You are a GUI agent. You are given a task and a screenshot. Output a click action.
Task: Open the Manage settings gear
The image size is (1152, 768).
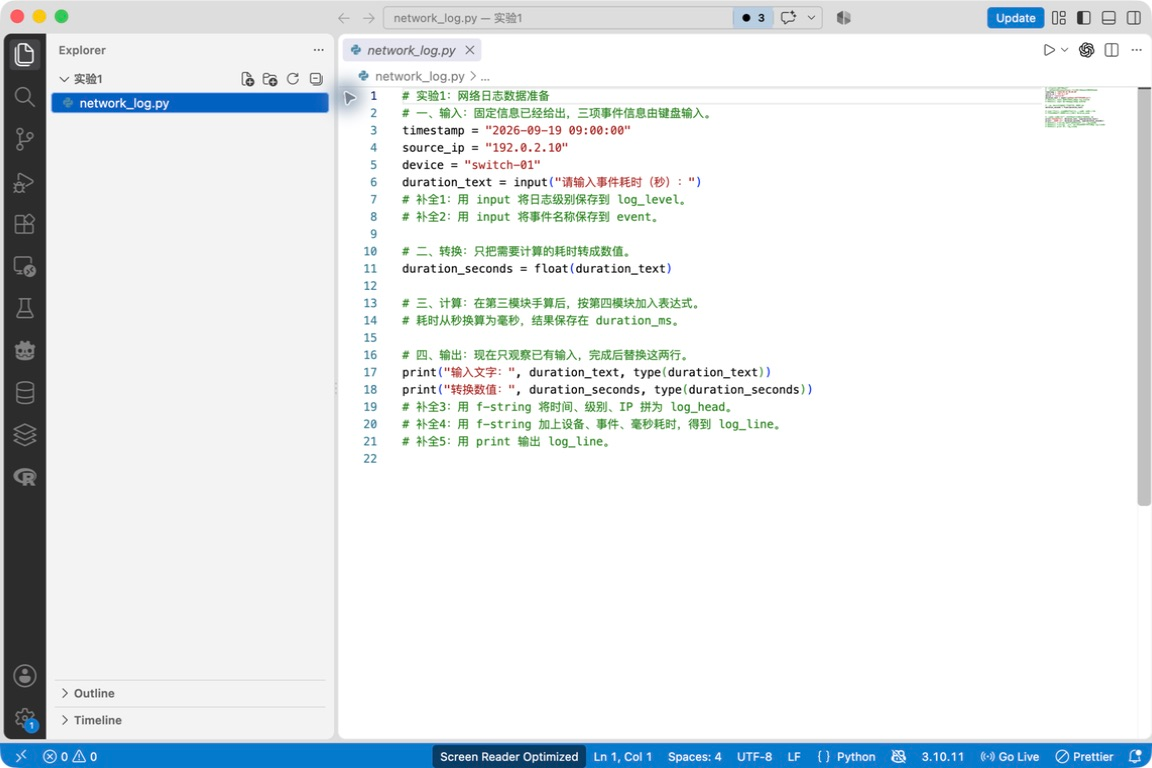pyautogui.click(x=24, y=718)
